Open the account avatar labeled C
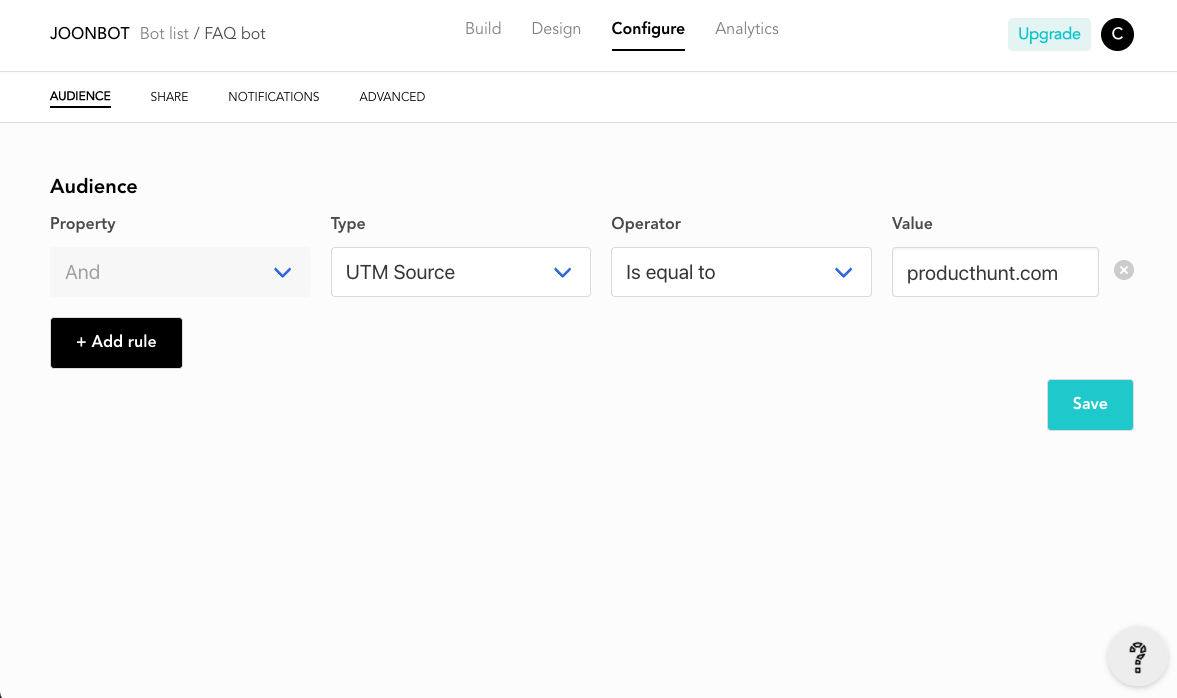 coord(1117,35)
